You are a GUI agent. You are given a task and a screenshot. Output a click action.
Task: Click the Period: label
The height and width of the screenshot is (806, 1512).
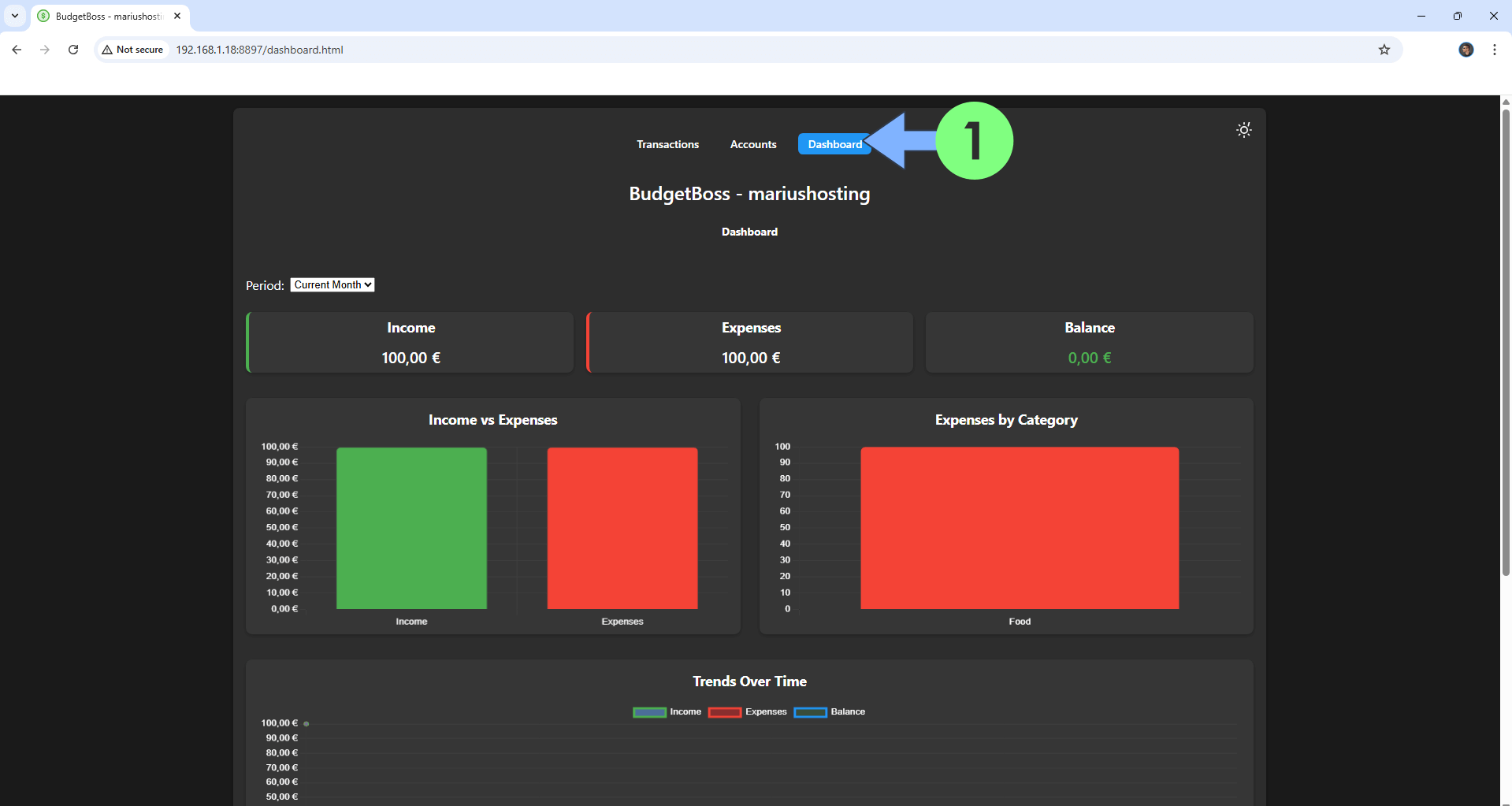[265, 285]
